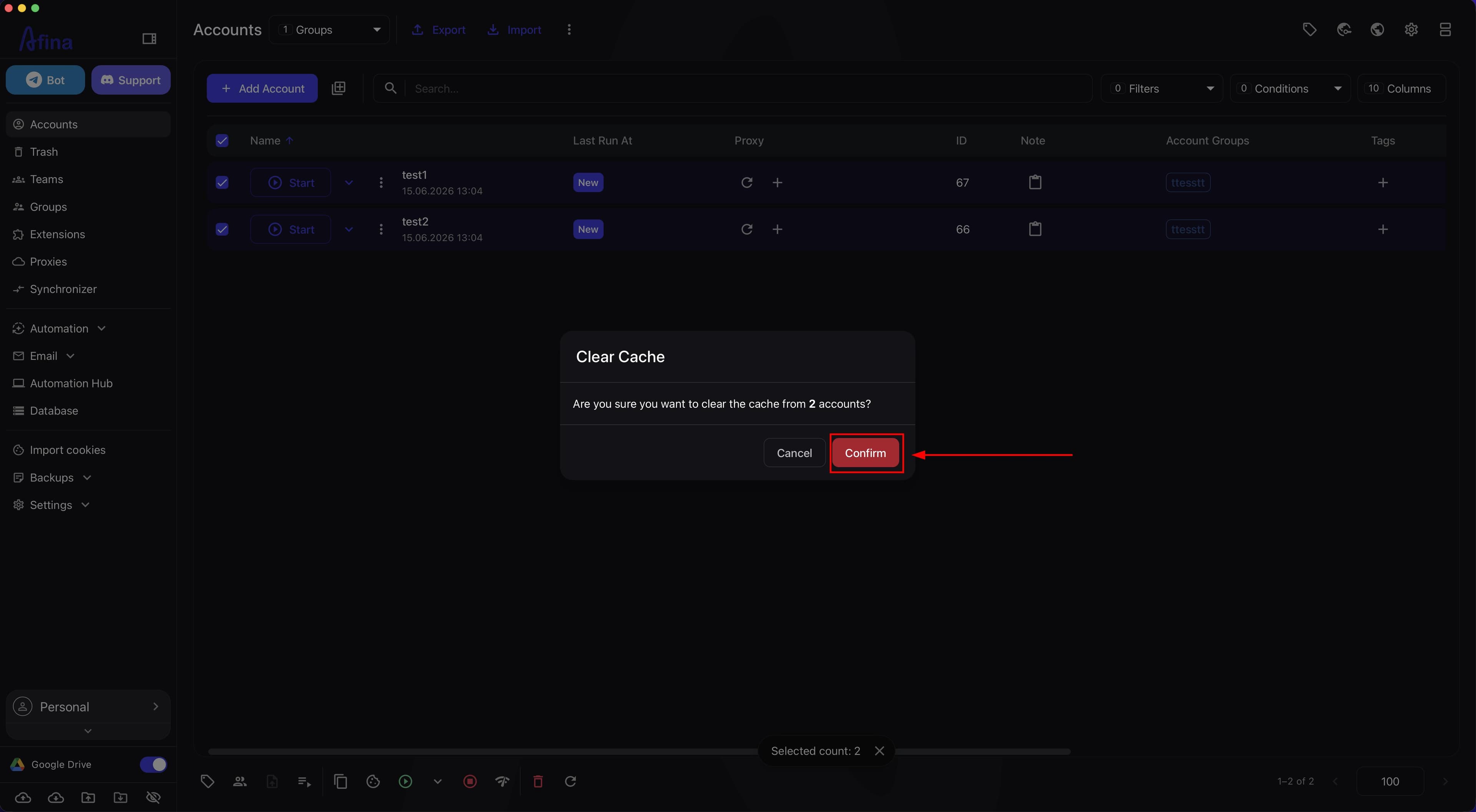The image size is (1476, 812).
Task: Open the three-dot menu beside Import
Action: point(569,29)
